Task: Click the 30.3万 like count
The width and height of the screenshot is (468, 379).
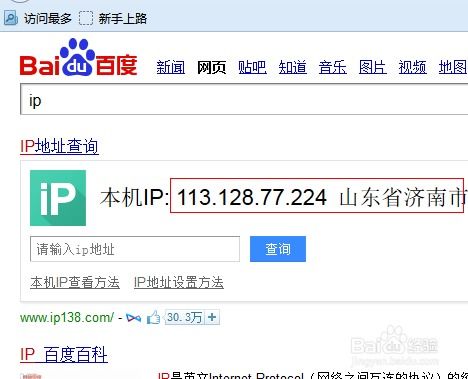Action: point(185,317)
